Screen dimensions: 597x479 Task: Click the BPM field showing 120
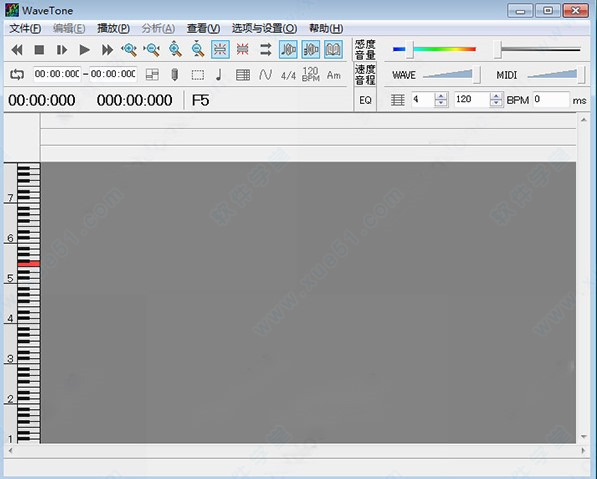pos(472,99)
